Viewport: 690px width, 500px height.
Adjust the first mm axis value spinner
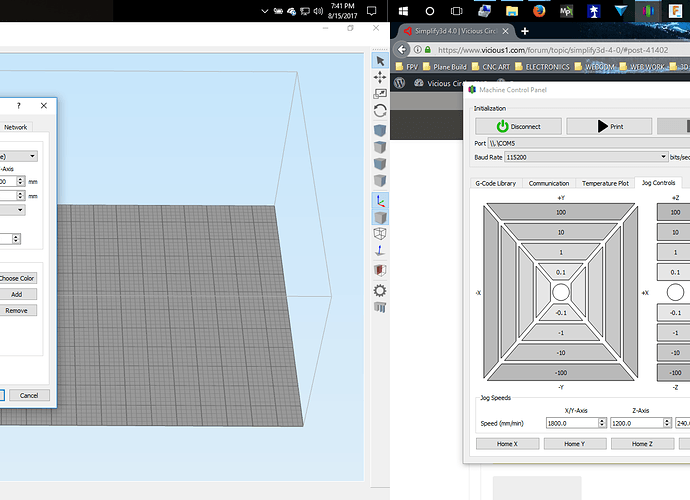coord(20,181)
